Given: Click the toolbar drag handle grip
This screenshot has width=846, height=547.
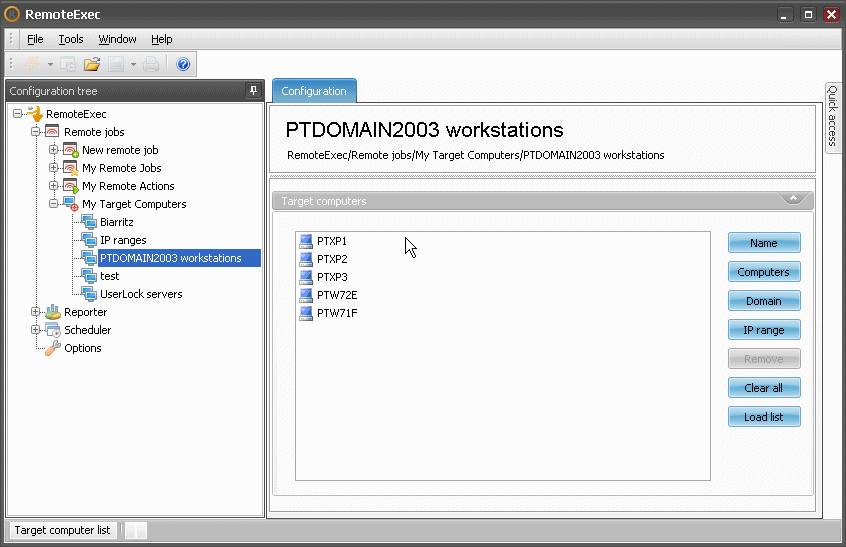Looking at the screenshot, I should click(x=11, y=64).
